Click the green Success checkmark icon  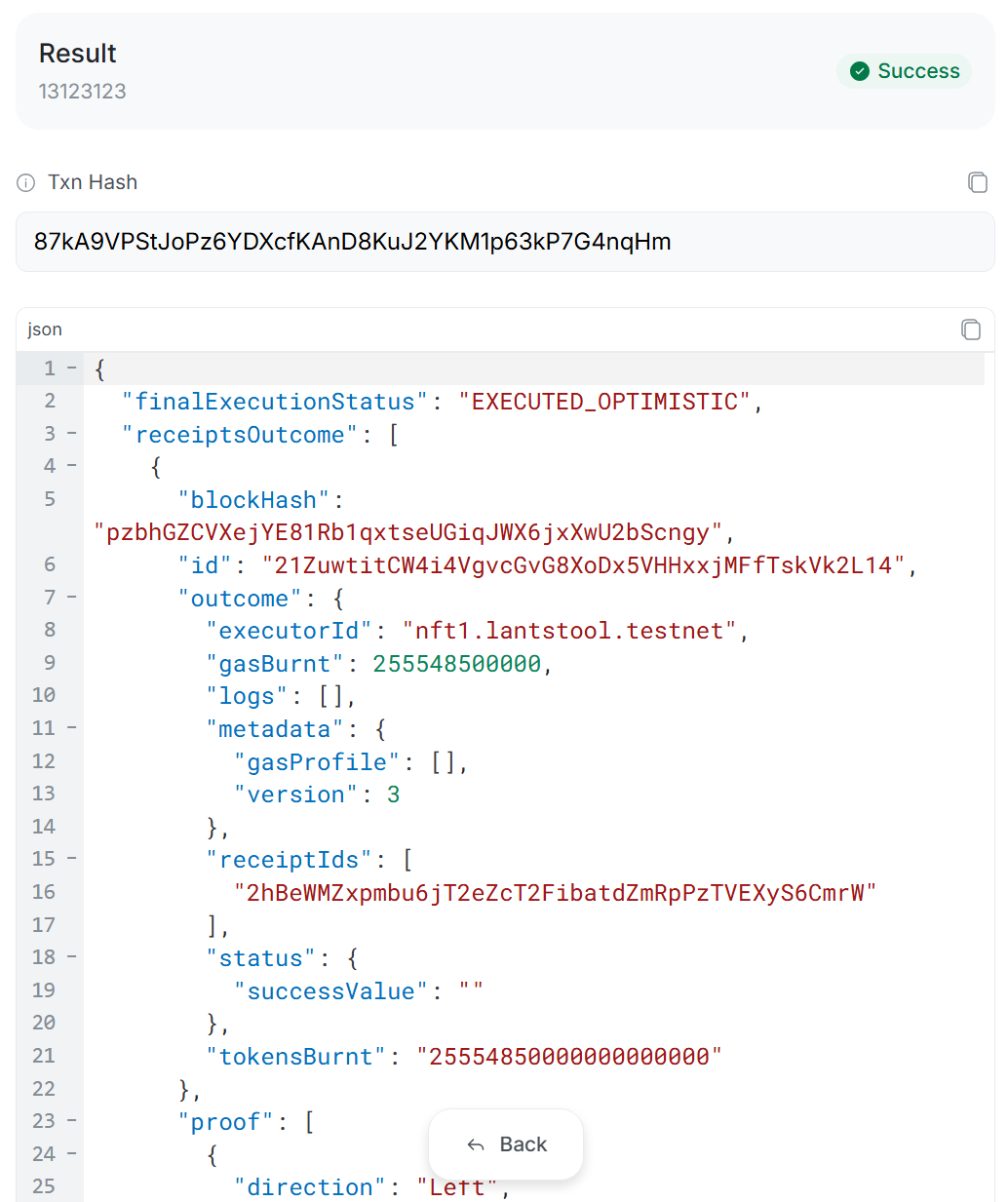click(x=859, y=71)
